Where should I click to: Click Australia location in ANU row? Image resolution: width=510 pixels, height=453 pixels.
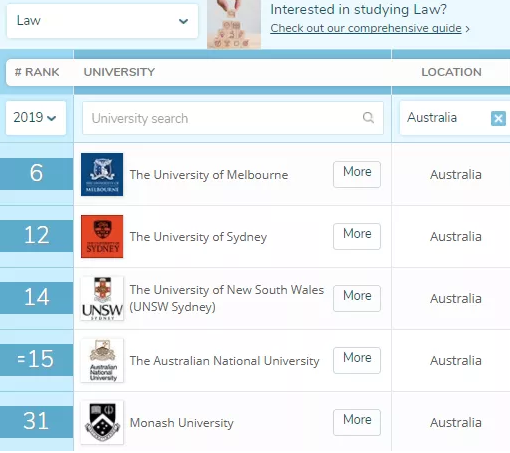pyautogui.click(x=456, y=361)
